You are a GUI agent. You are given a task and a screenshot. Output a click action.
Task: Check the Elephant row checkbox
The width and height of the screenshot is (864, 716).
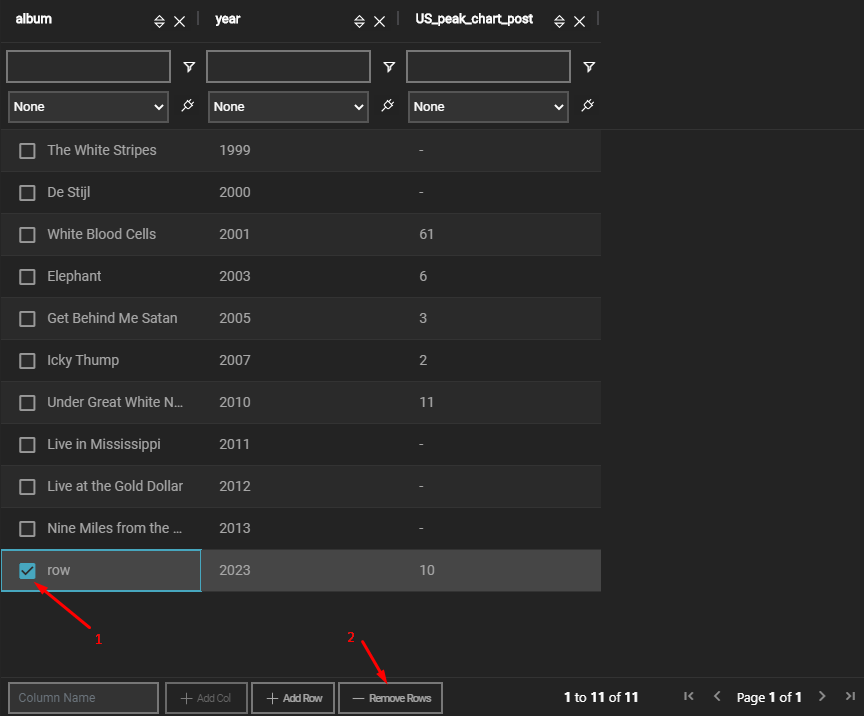(28, 276)
